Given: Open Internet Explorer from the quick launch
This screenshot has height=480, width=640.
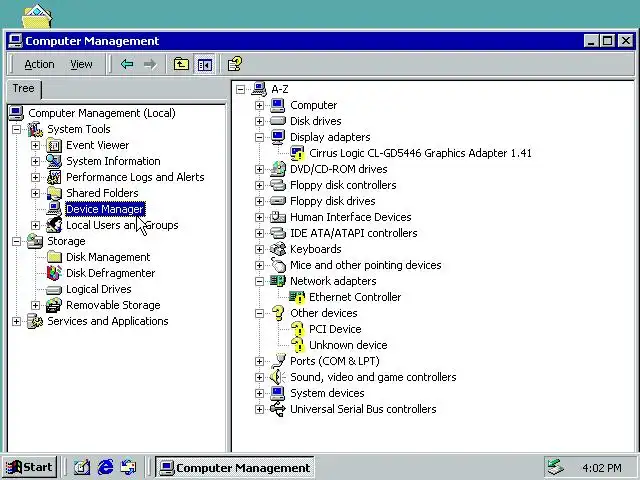Looking at the screenshot, I should pyautogui.click(x=105, y=467).
